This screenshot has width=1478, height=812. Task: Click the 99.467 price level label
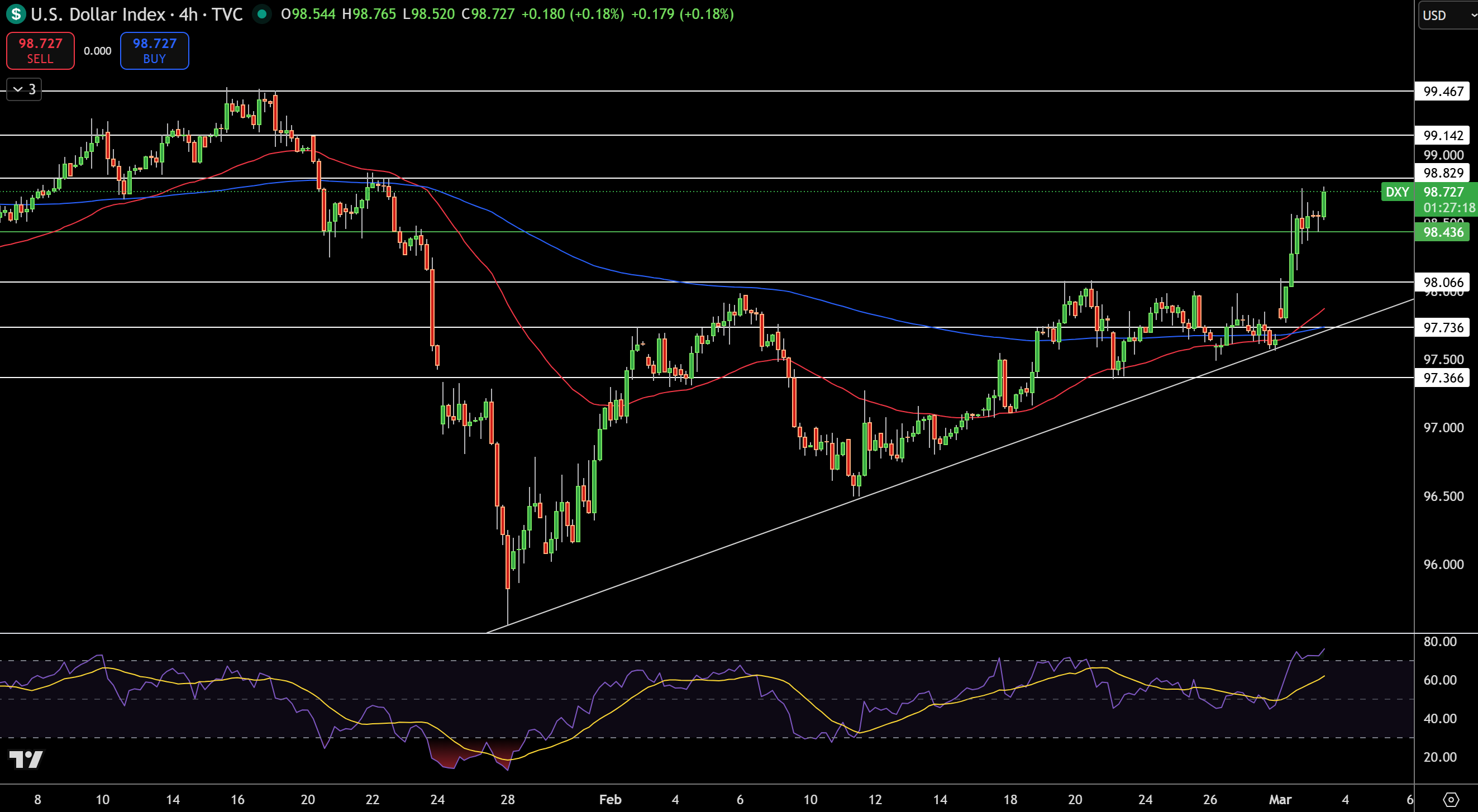coord(1442,91)
